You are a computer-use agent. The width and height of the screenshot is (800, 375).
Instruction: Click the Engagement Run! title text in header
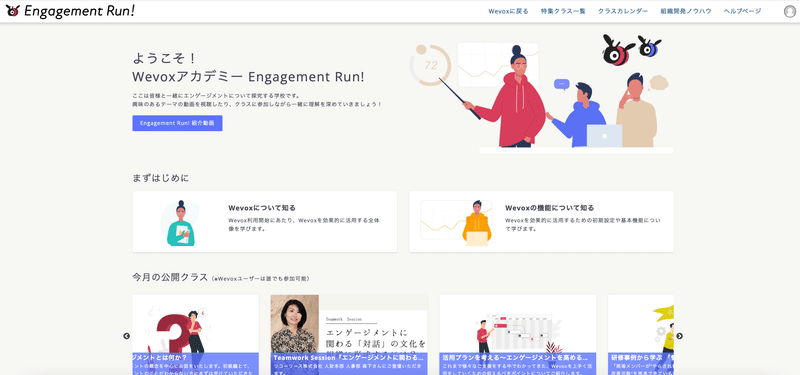coord(79,11)
